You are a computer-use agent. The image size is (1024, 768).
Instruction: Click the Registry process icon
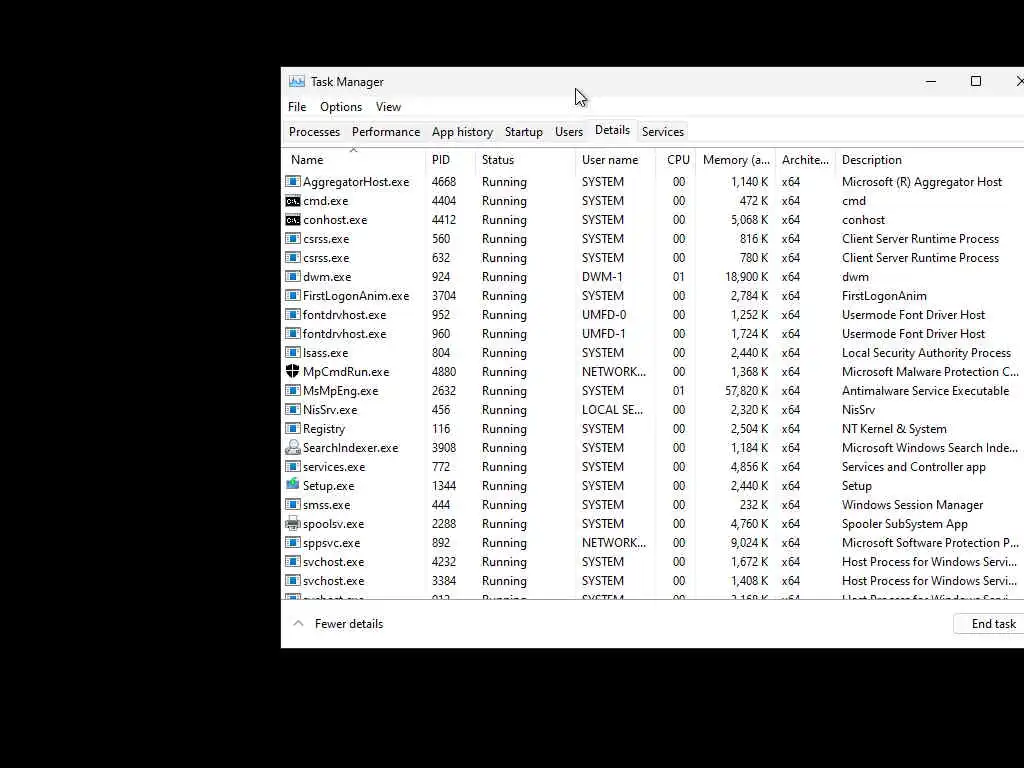click(293, 428)
